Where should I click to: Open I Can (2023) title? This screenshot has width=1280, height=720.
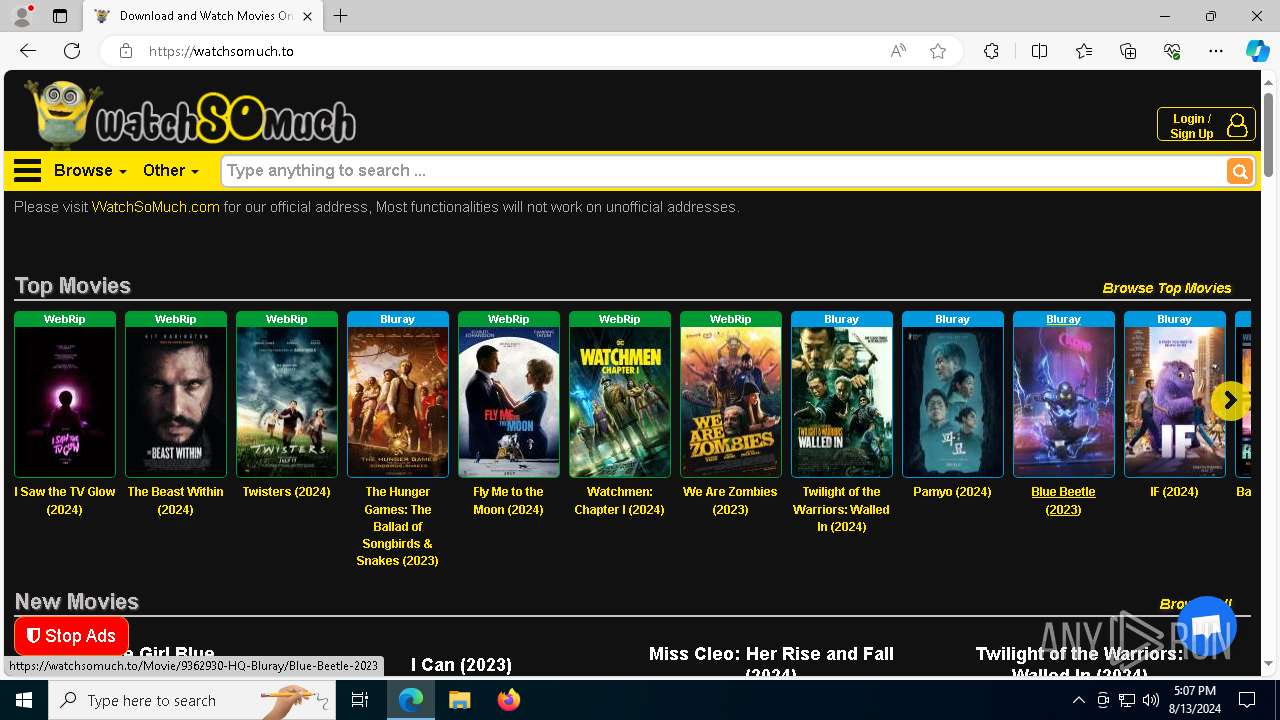(461, 665)
